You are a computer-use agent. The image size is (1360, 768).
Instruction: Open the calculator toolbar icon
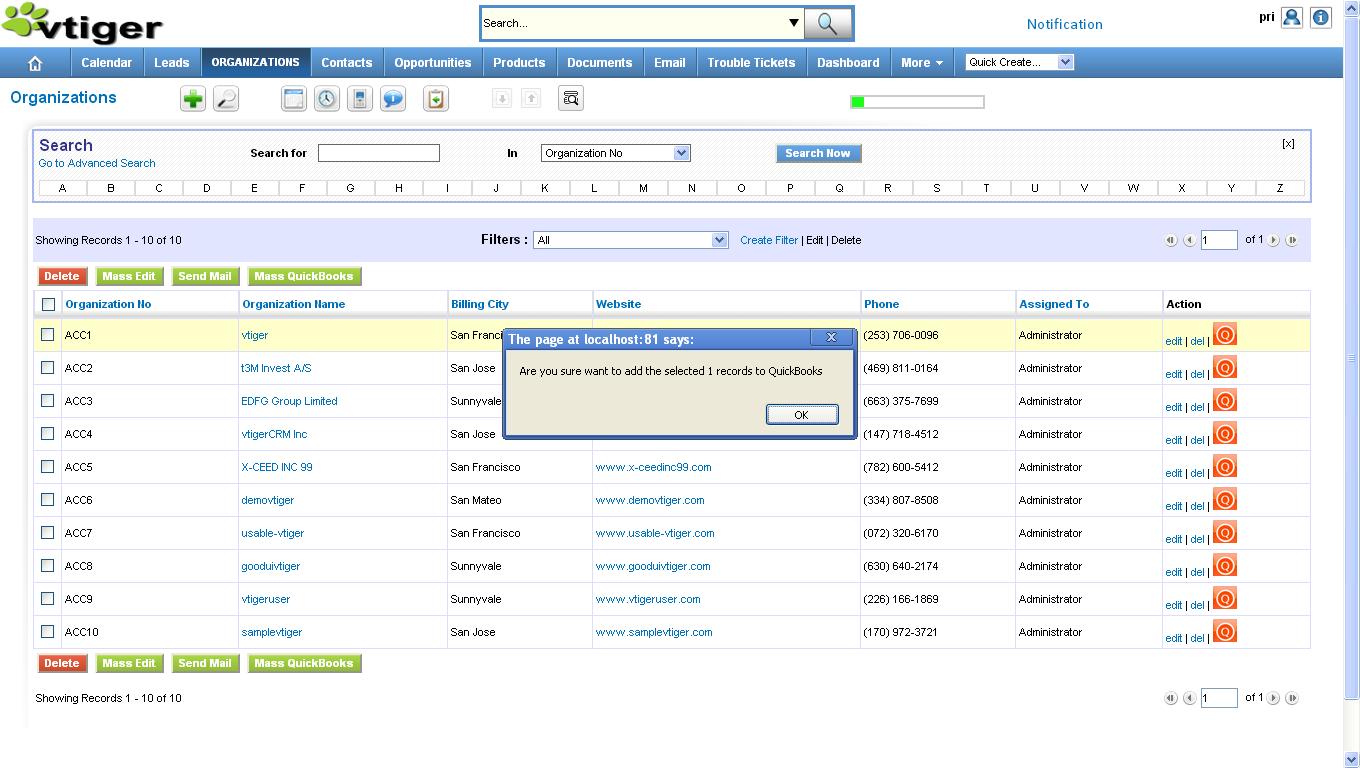coord(360,98)
